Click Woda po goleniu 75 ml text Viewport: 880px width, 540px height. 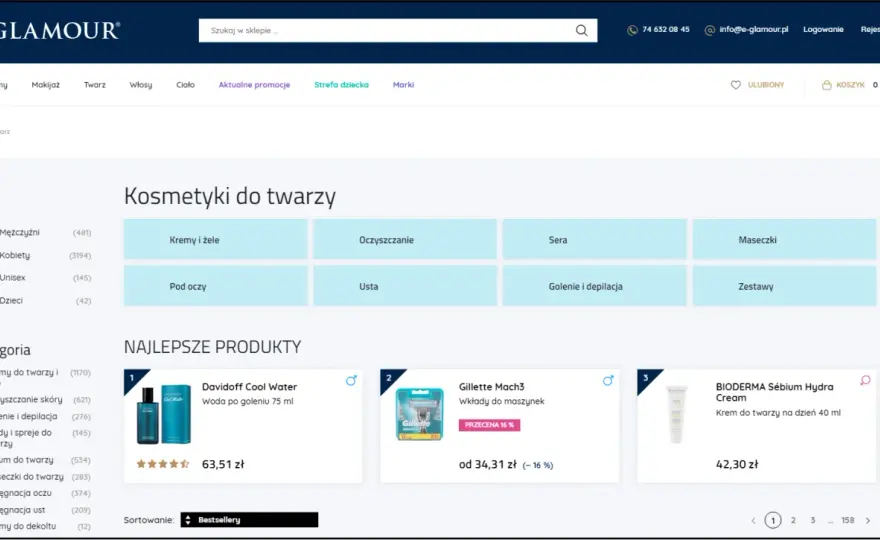click(x=248, y=401)
